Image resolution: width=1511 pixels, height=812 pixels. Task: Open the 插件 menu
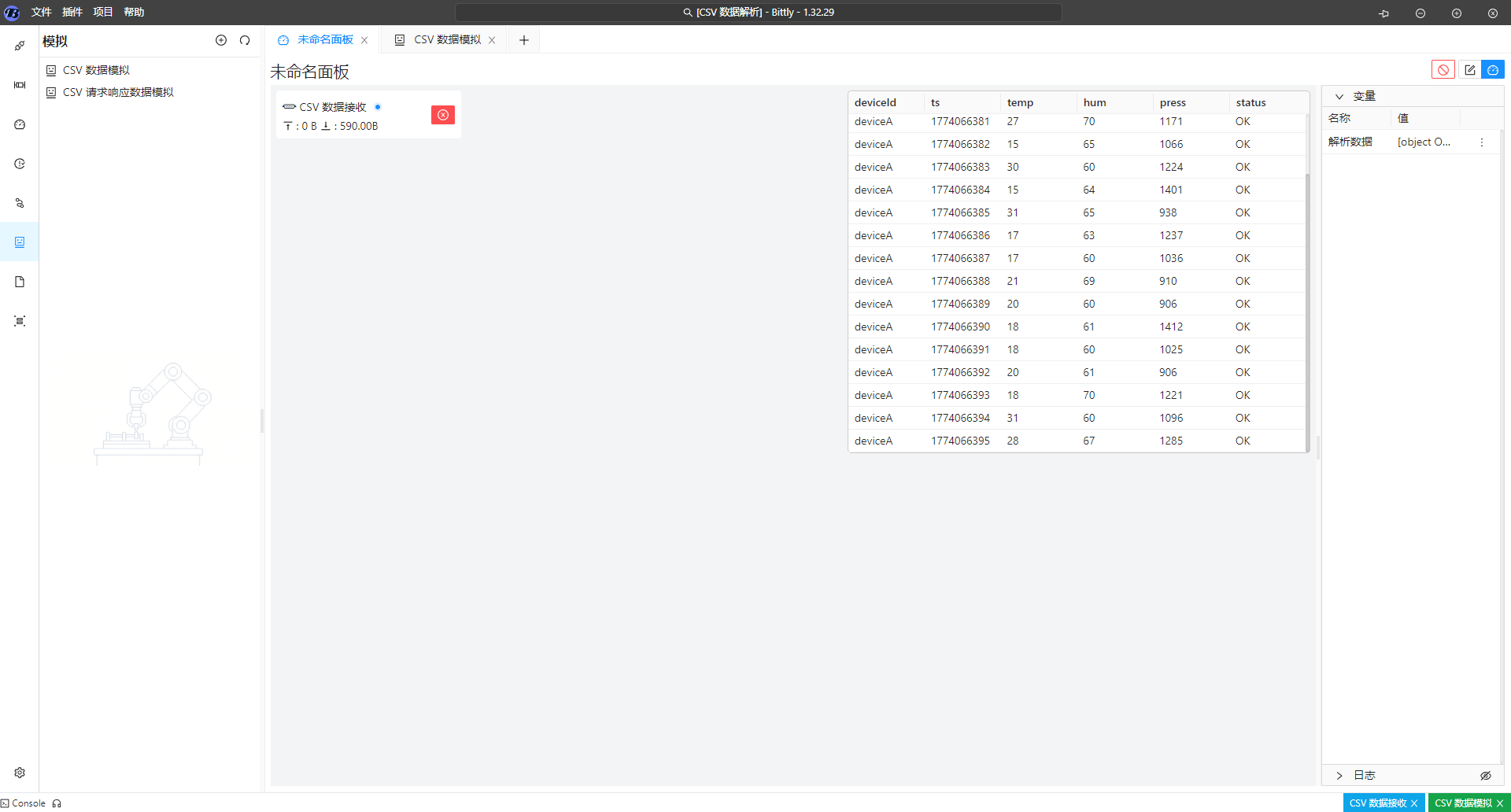72,12
